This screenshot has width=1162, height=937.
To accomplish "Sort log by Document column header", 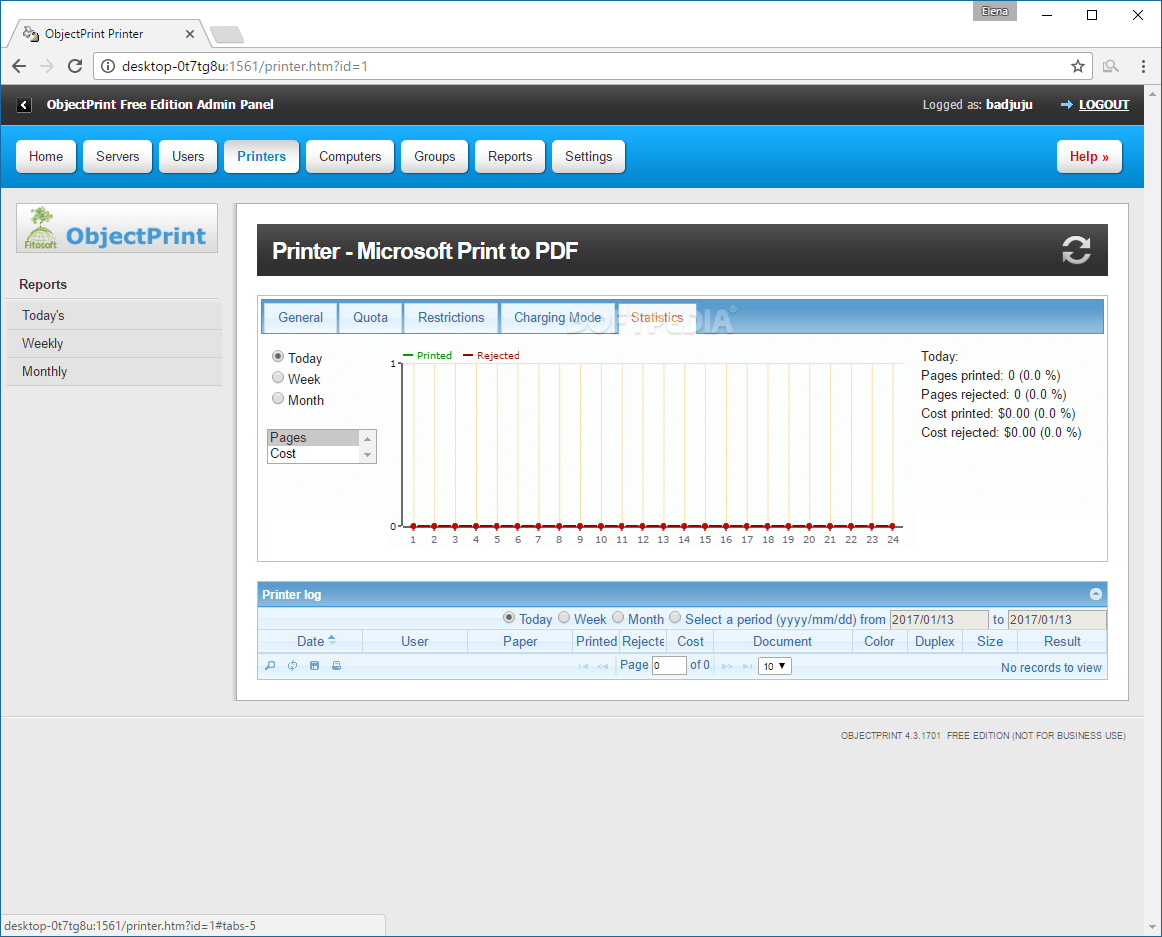I will tap(783, 641).
